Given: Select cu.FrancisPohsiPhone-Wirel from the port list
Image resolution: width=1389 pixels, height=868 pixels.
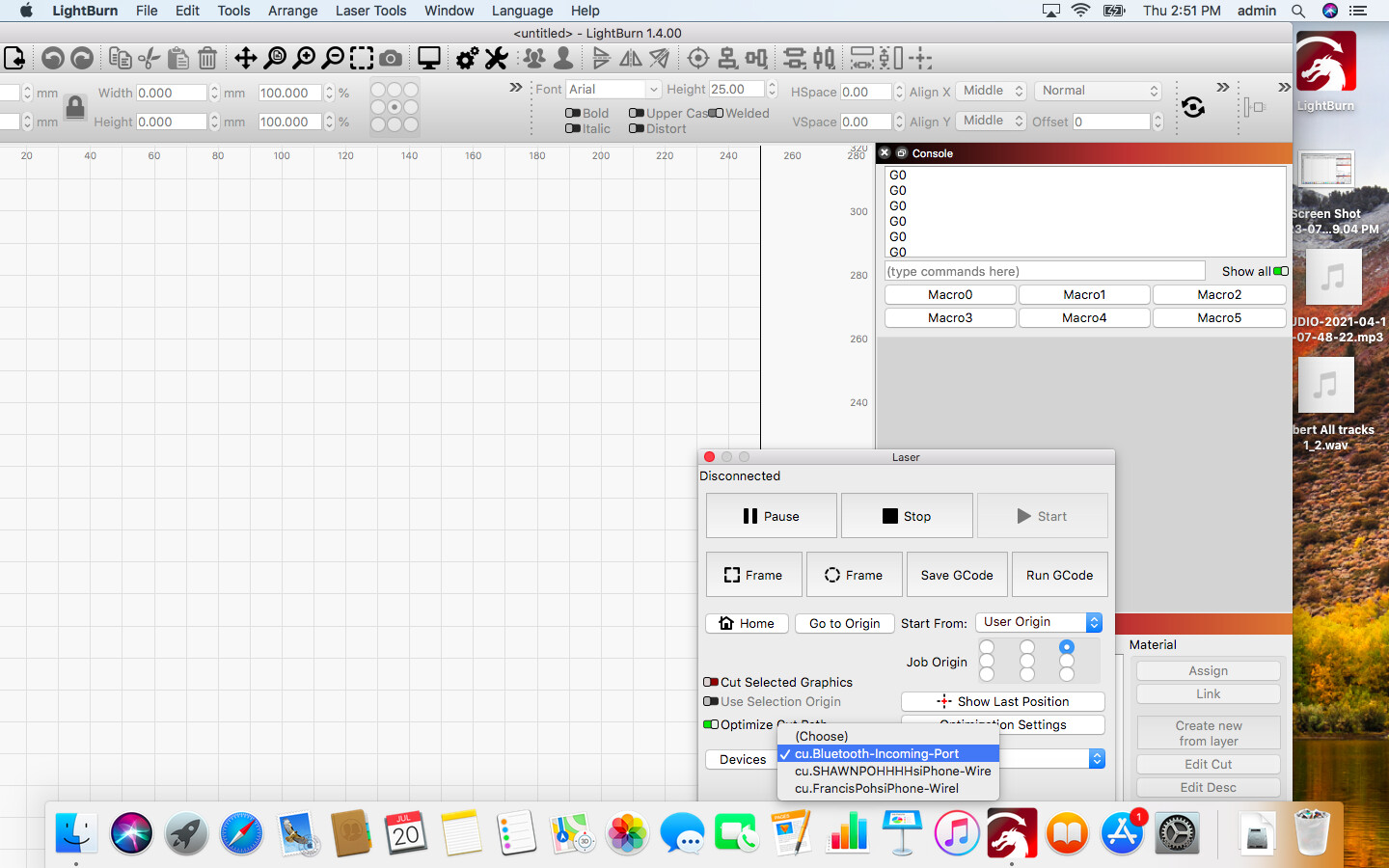Looking at the screenshot, I should click(x=879, y=788).
